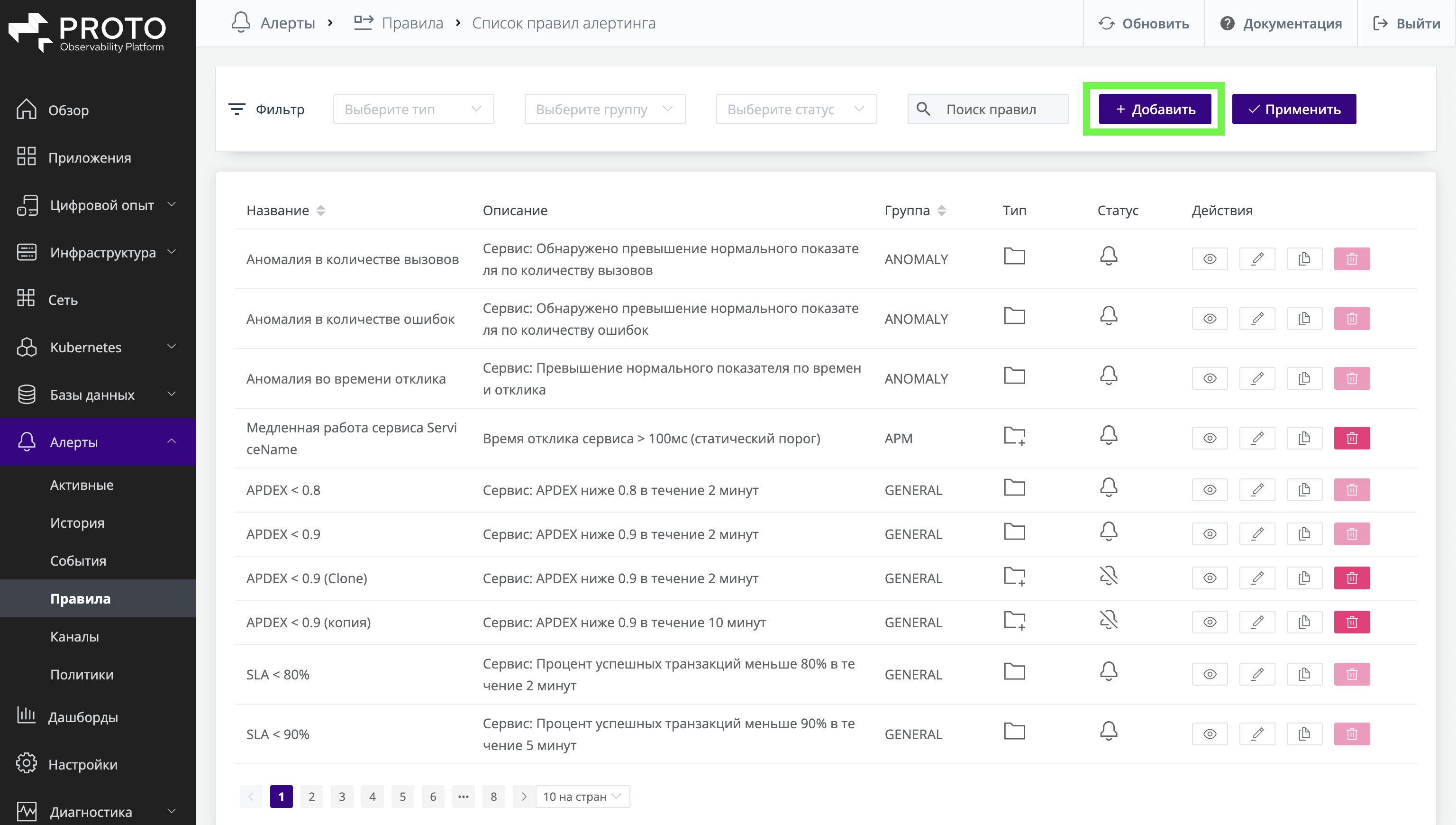1456x825 pixels.
Task: Open Документация link
Action: pos(1281,23)
